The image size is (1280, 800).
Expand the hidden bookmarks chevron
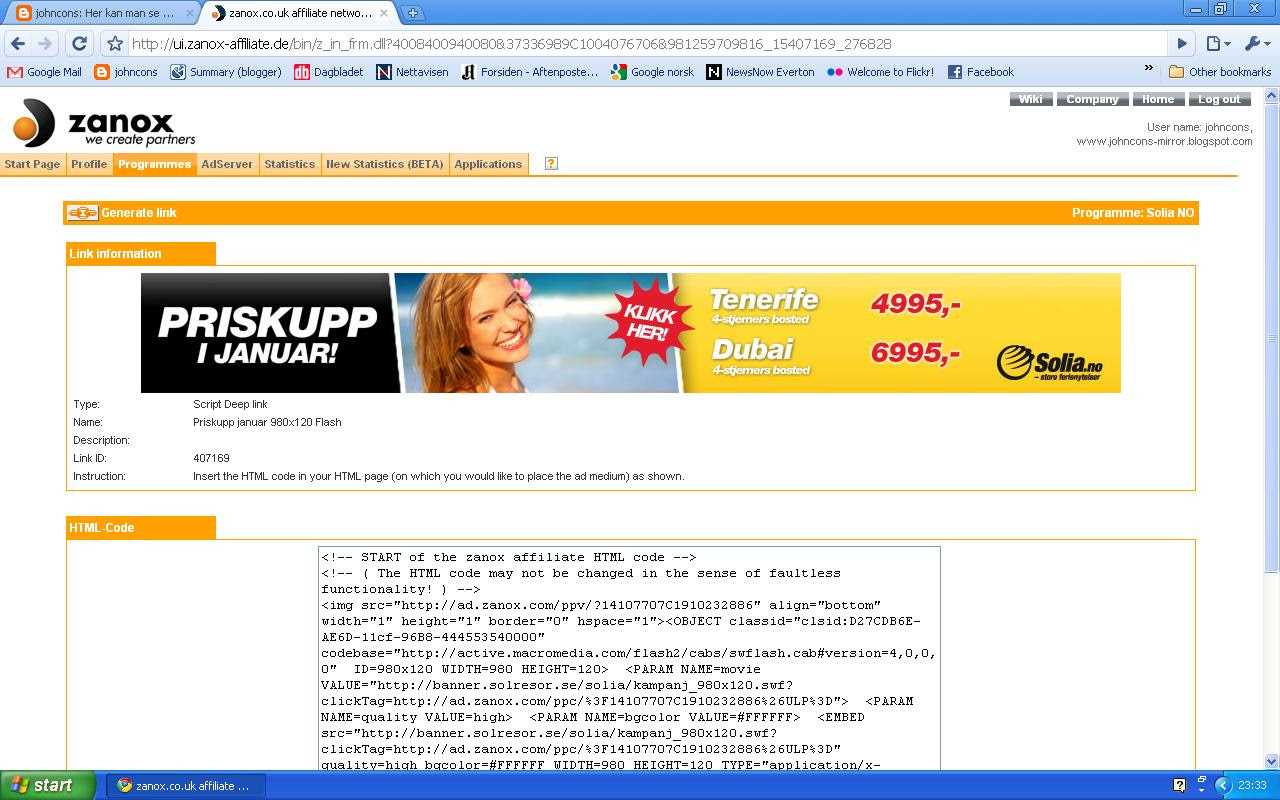click(x=1148, y=70)
